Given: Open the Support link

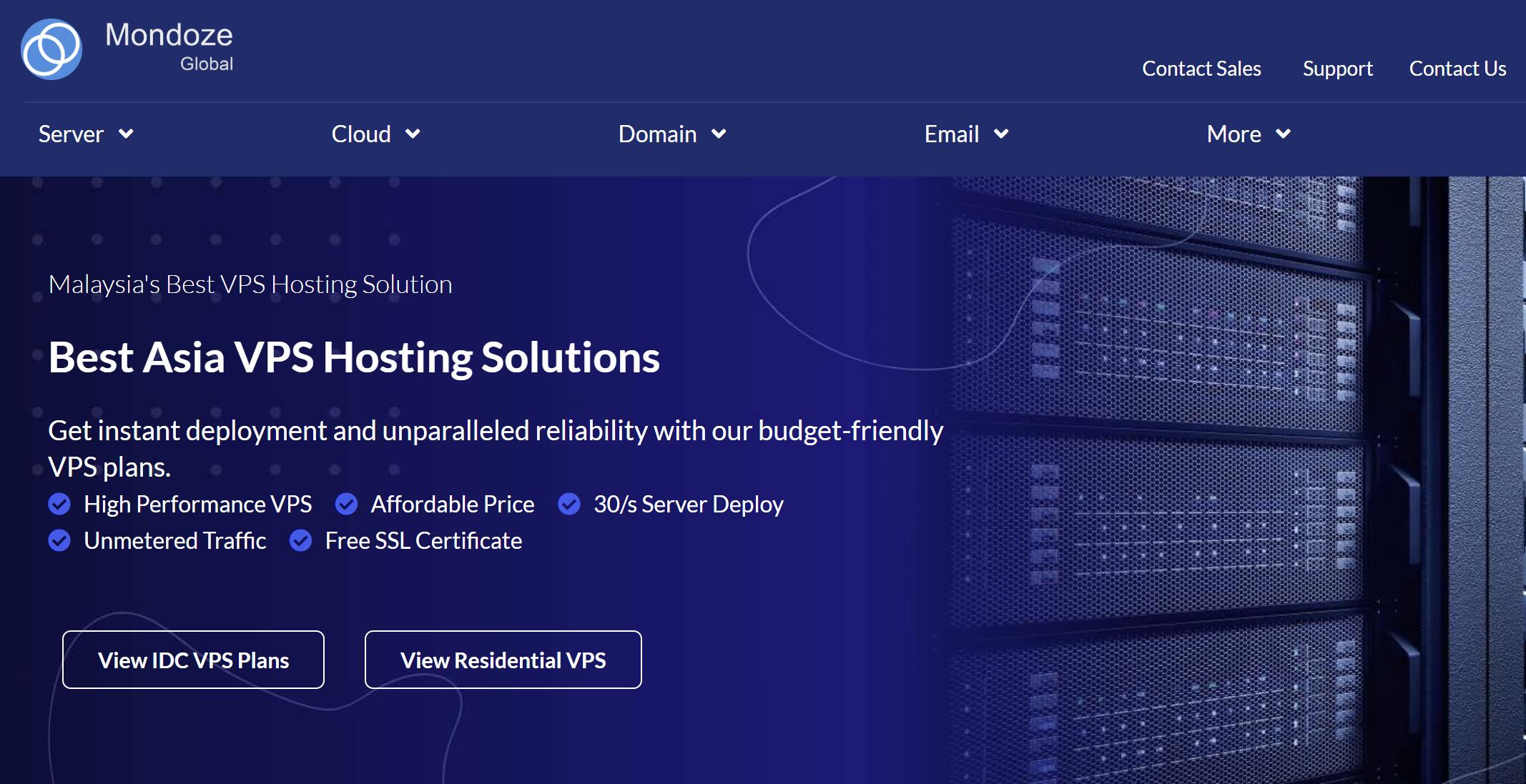Looking at the screenshot, I should [1338, 69].
